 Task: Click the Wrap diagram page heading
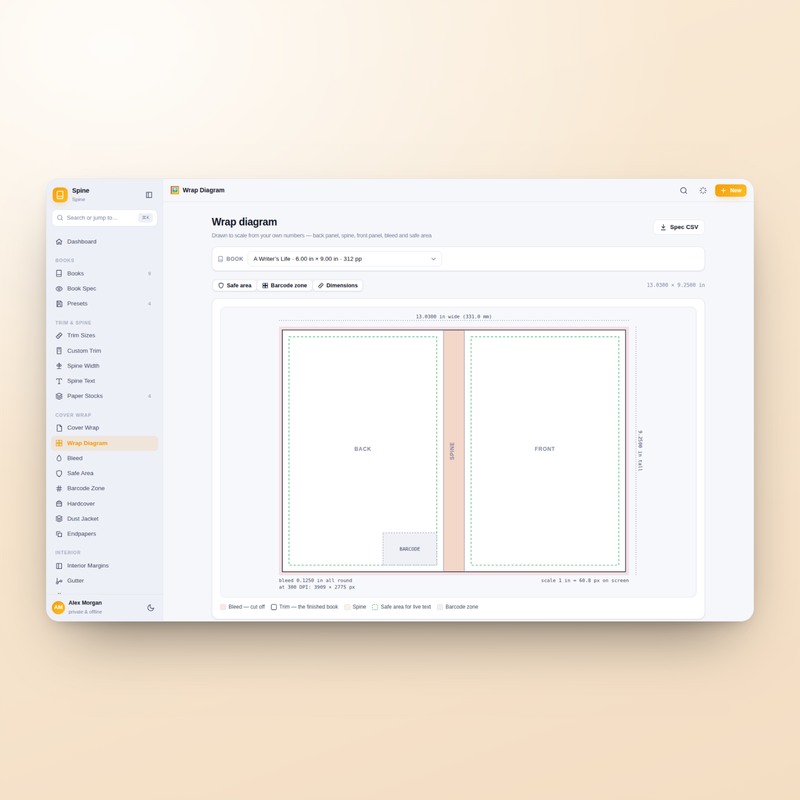[x=244, y=222]
